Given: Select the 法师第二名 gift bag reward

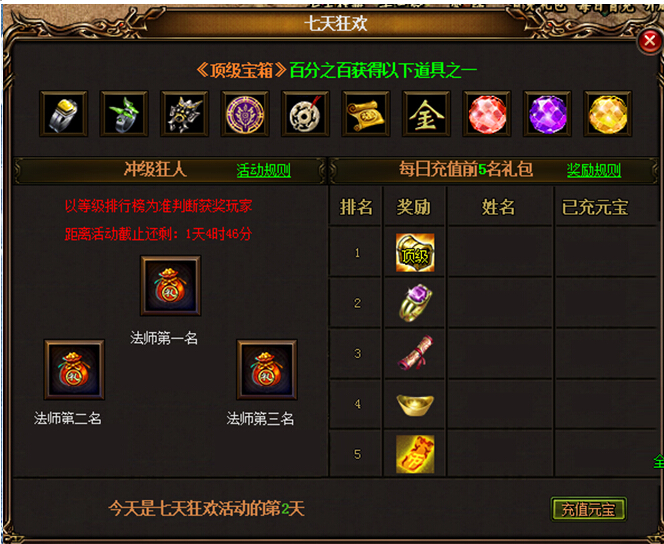Looking at the screenshot, I should (74, 370).
